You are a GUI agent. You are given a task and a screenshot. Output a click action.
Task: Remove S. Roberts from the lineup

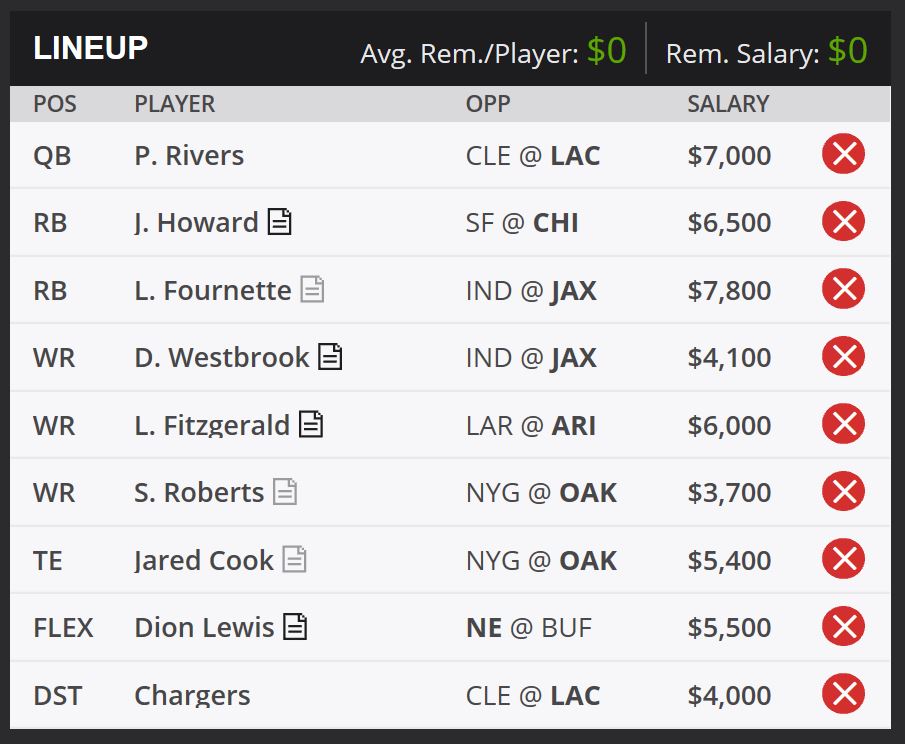(843, 492)
